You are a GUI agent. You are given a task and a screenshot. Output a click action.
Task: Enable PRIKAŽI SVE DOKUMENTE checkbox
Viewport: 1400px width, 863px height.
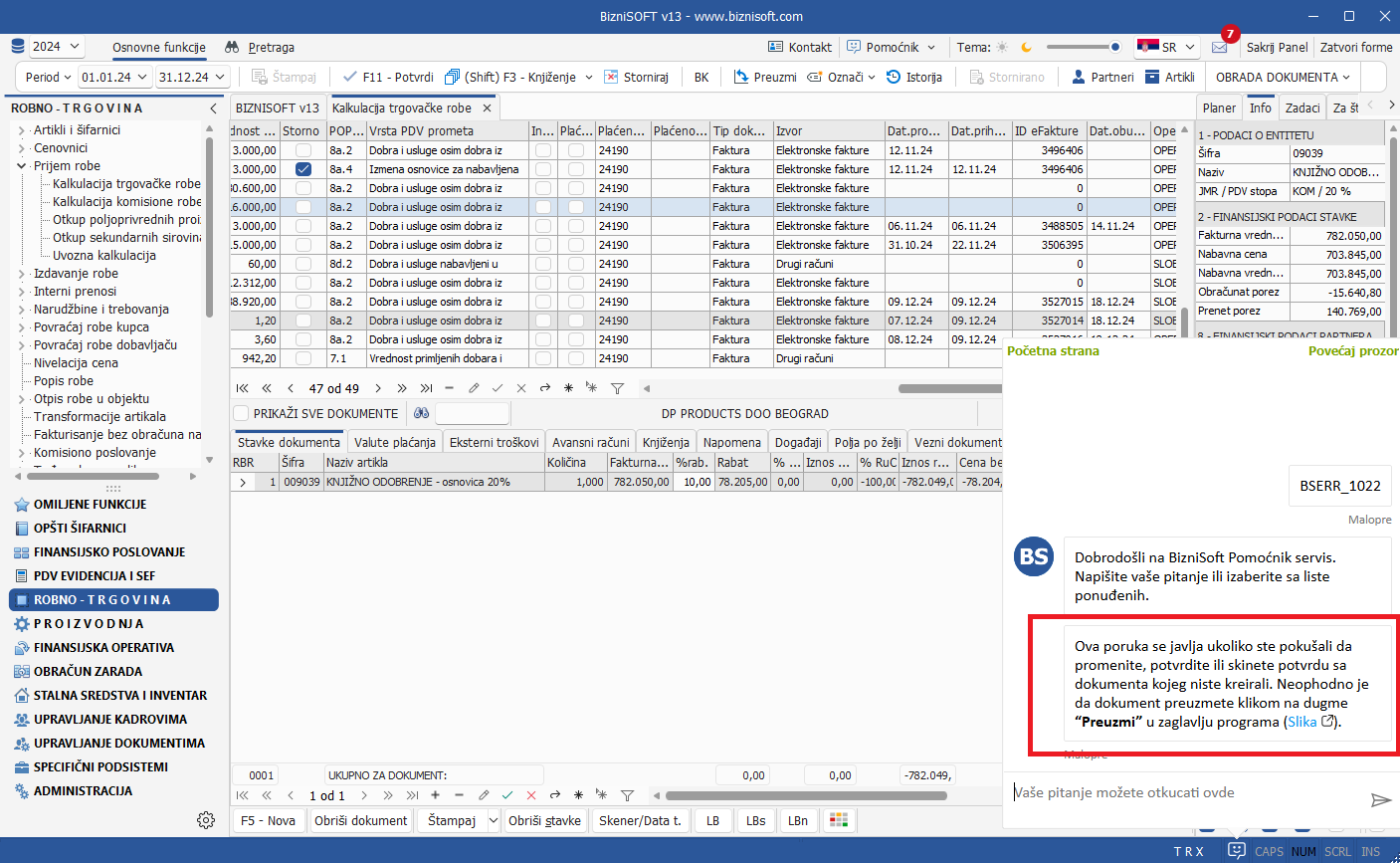coord(241,413)
